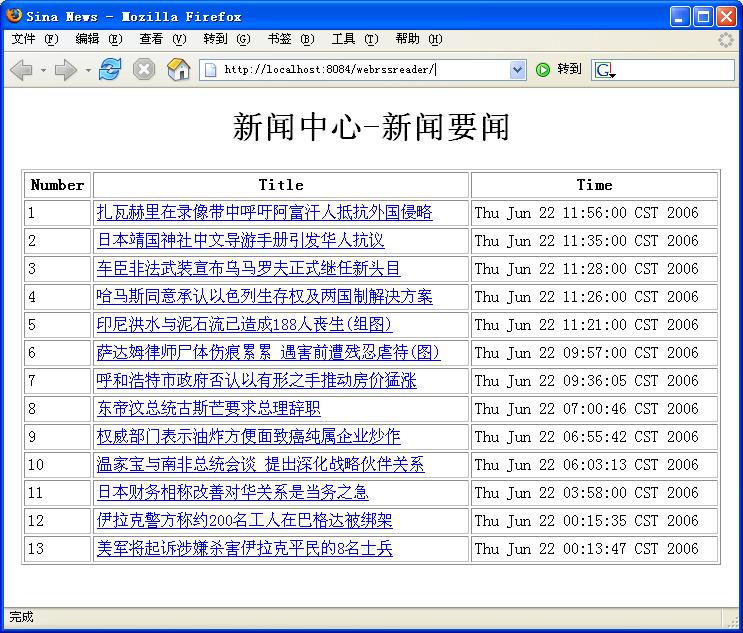Open the link 温家宝与南非总统会谈 提出深化战略伙伴关系
743x633 pixels.
pyautogui.click(x=260, y=464)
